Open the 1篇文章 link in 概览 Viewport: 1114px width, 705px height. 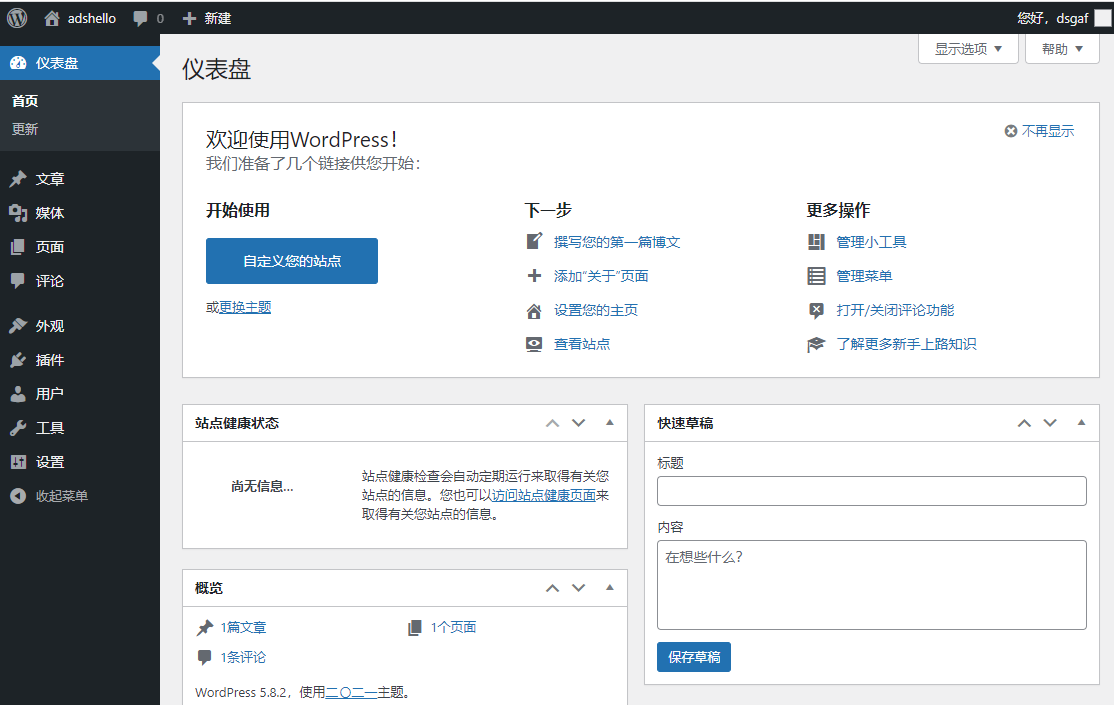click(243, 628)
